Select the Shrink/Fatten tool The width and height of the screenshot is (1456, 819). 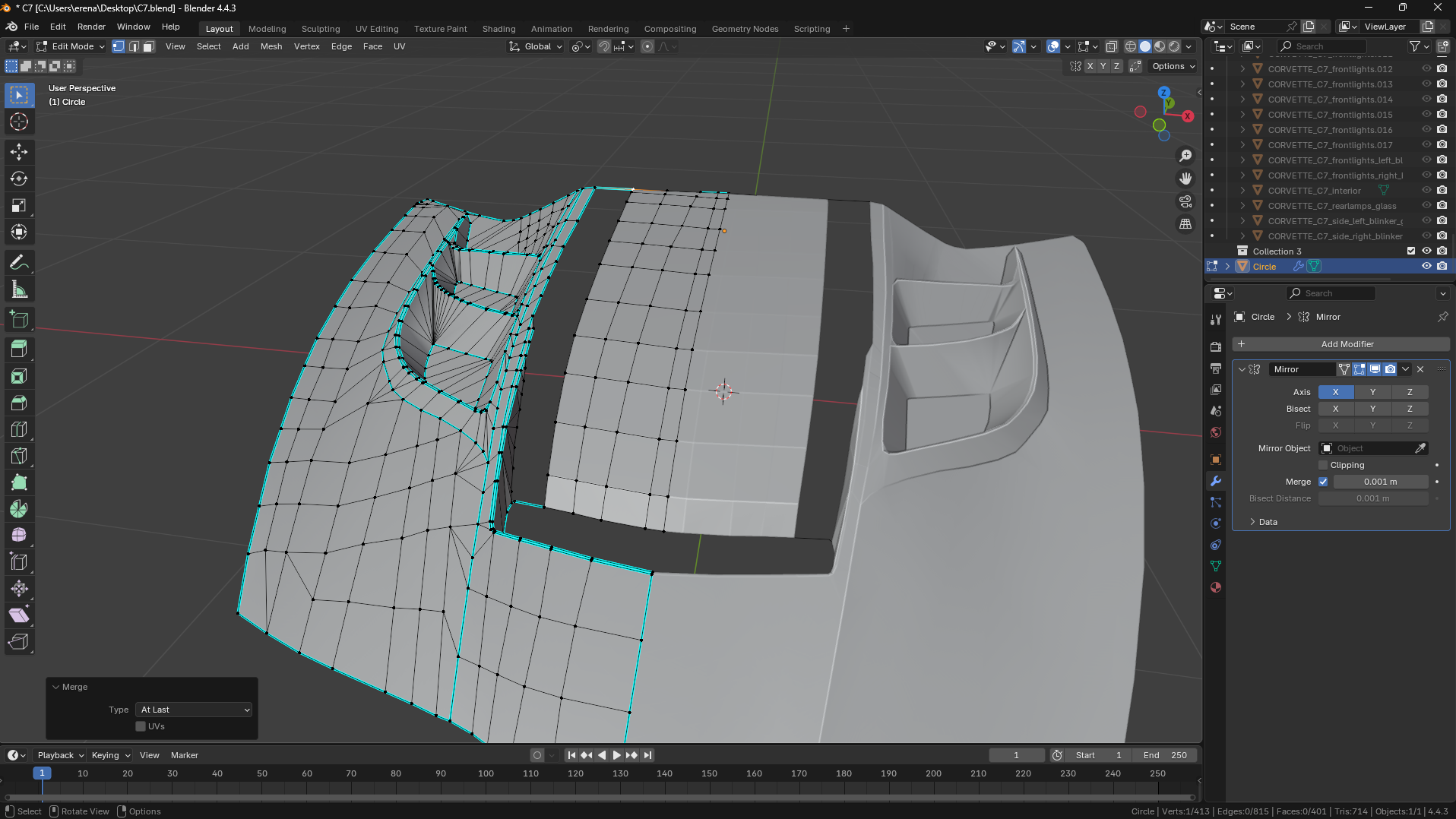coord(19,589)
